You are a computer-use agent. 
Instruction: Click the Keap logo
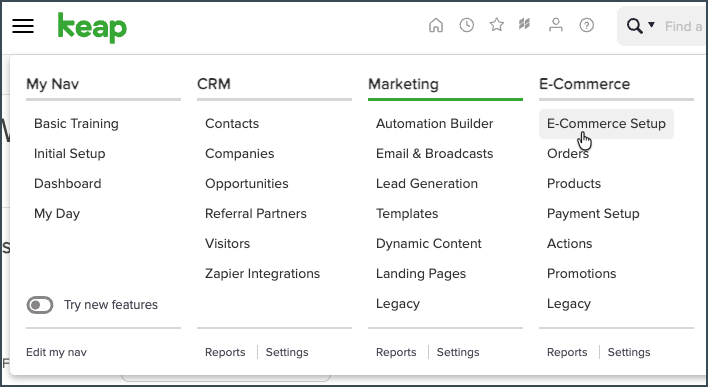(x=92, y=28)
